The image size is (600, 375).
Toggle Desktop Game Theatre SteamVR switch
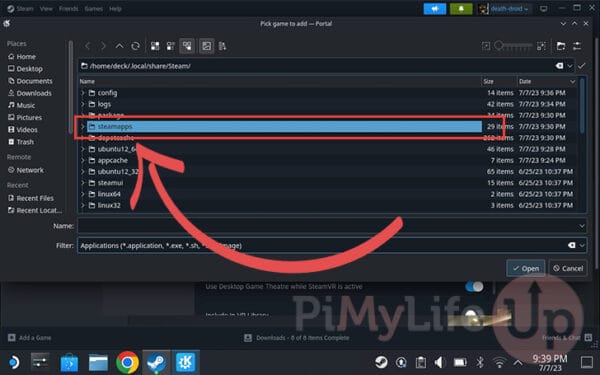tap(474, 287)
